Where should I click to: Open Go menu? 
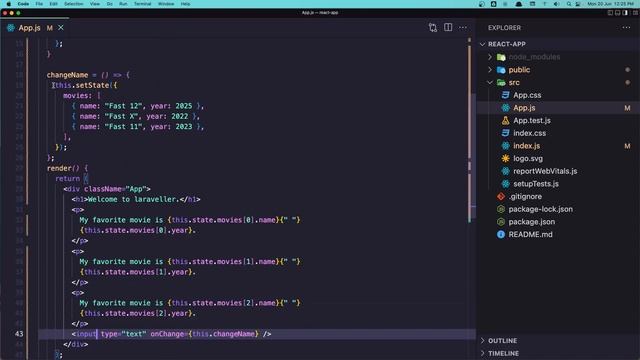[x=109, y=4]
